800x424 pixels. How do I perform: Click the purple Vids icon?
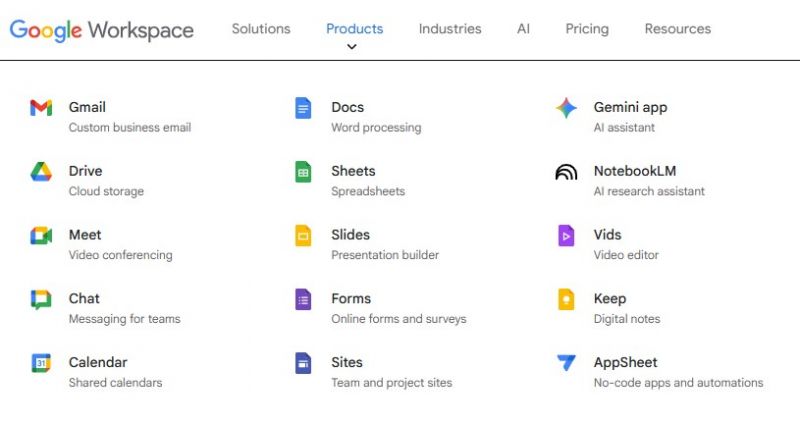pos(566,236)
